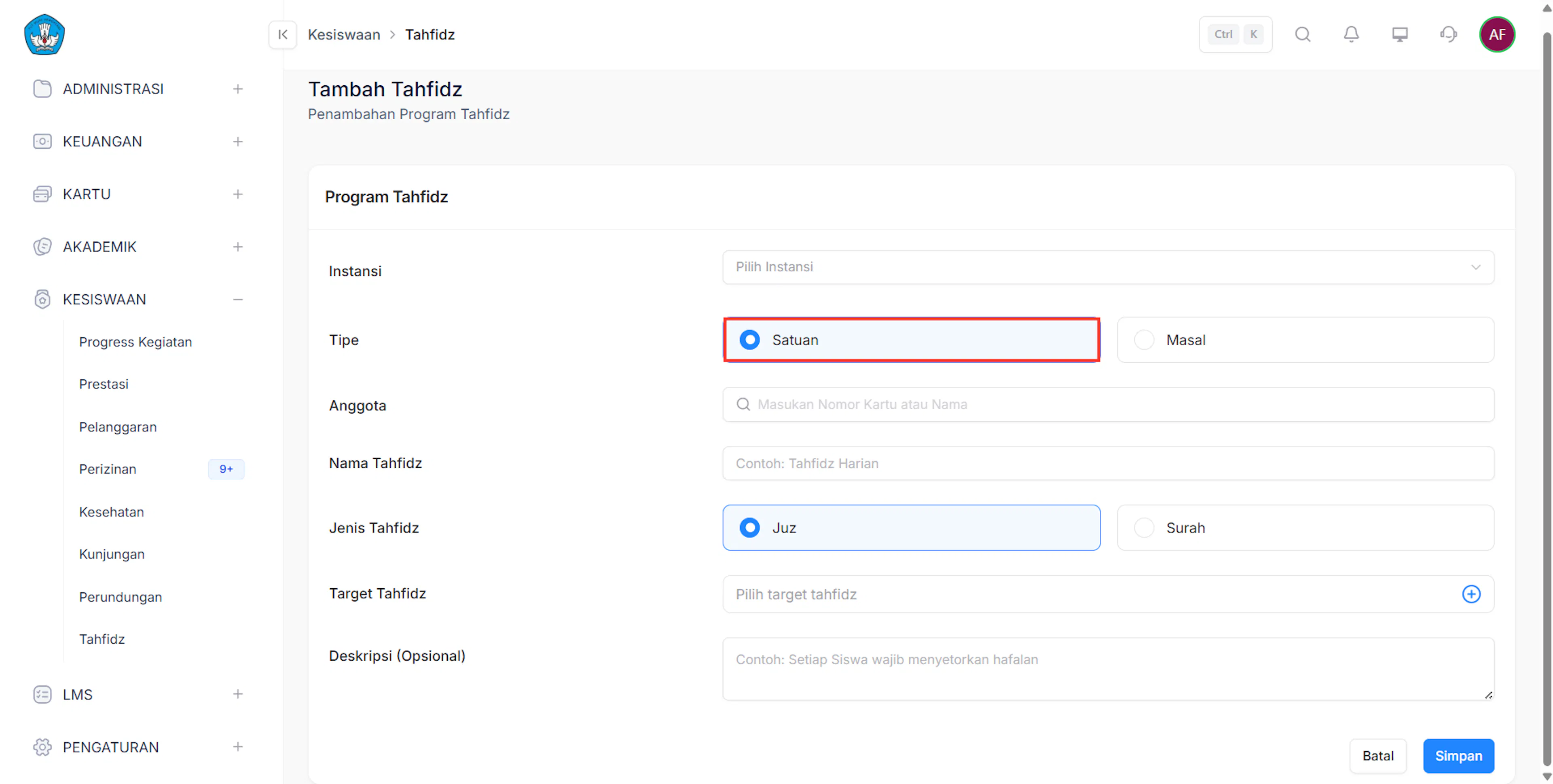Click the Program Tahfidz section title

(x=387, y=197)
